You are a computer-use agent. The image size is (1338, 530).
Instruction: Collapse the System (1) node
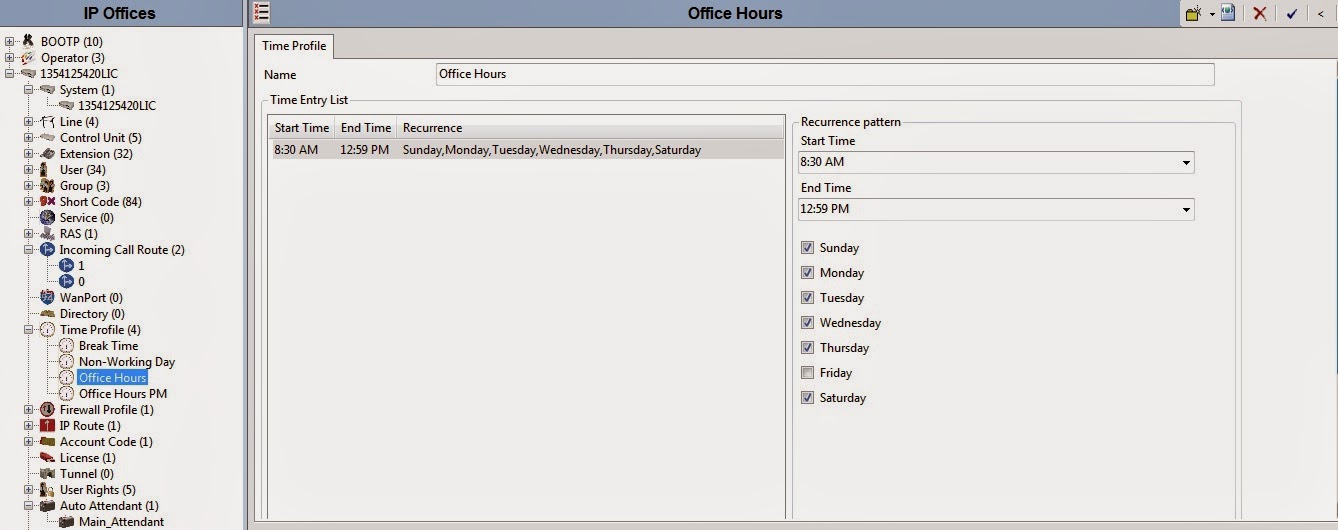click(28, 90)
